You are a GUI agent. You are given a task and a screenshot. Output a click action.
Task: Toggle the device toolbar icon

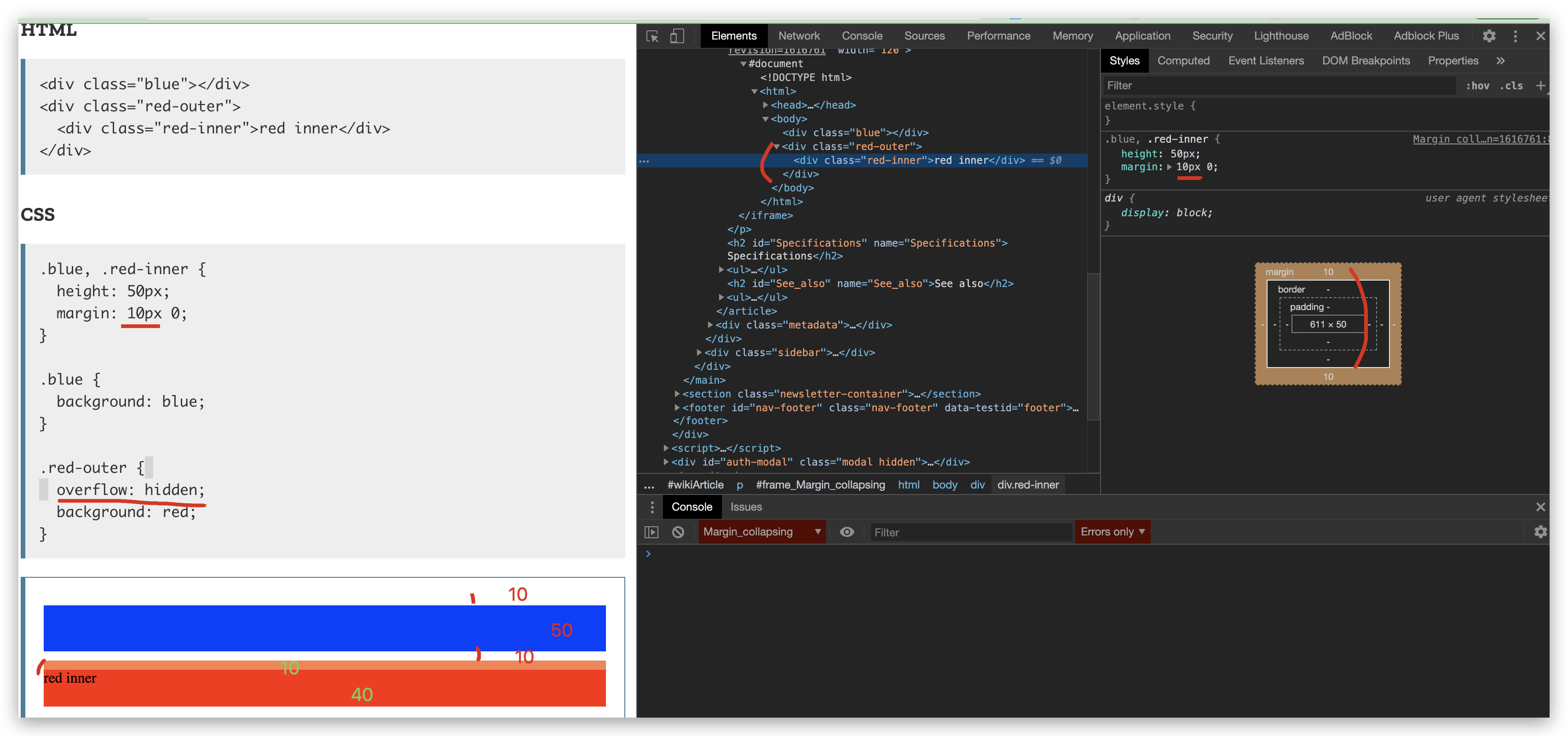pyautogui.click(x=677, y=36)
